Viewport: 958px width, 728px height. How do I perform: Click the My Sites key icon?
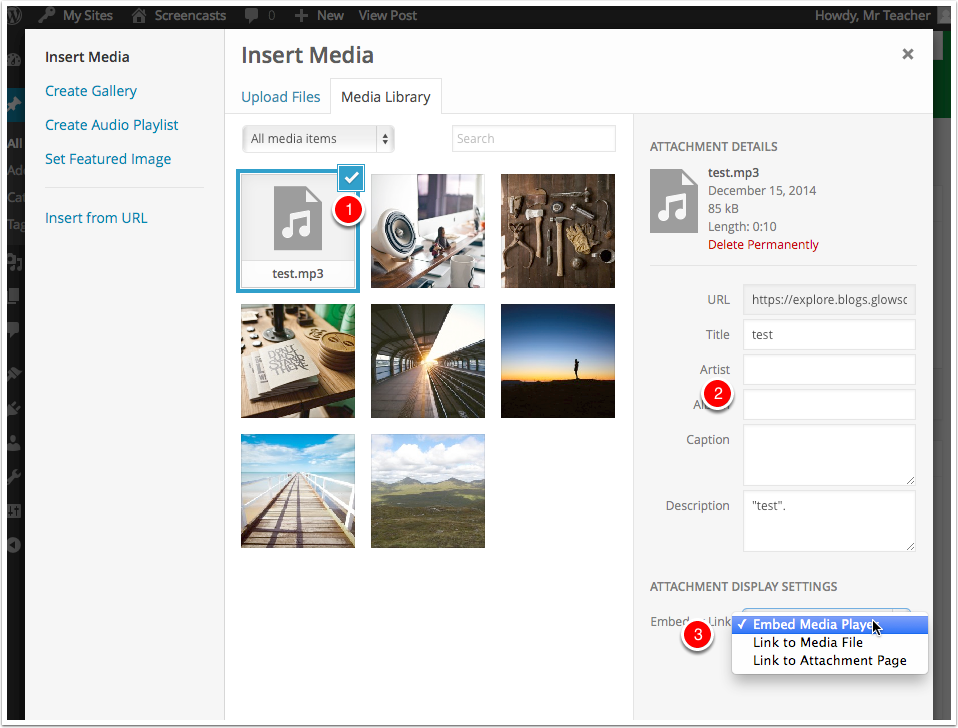[46, 15]
